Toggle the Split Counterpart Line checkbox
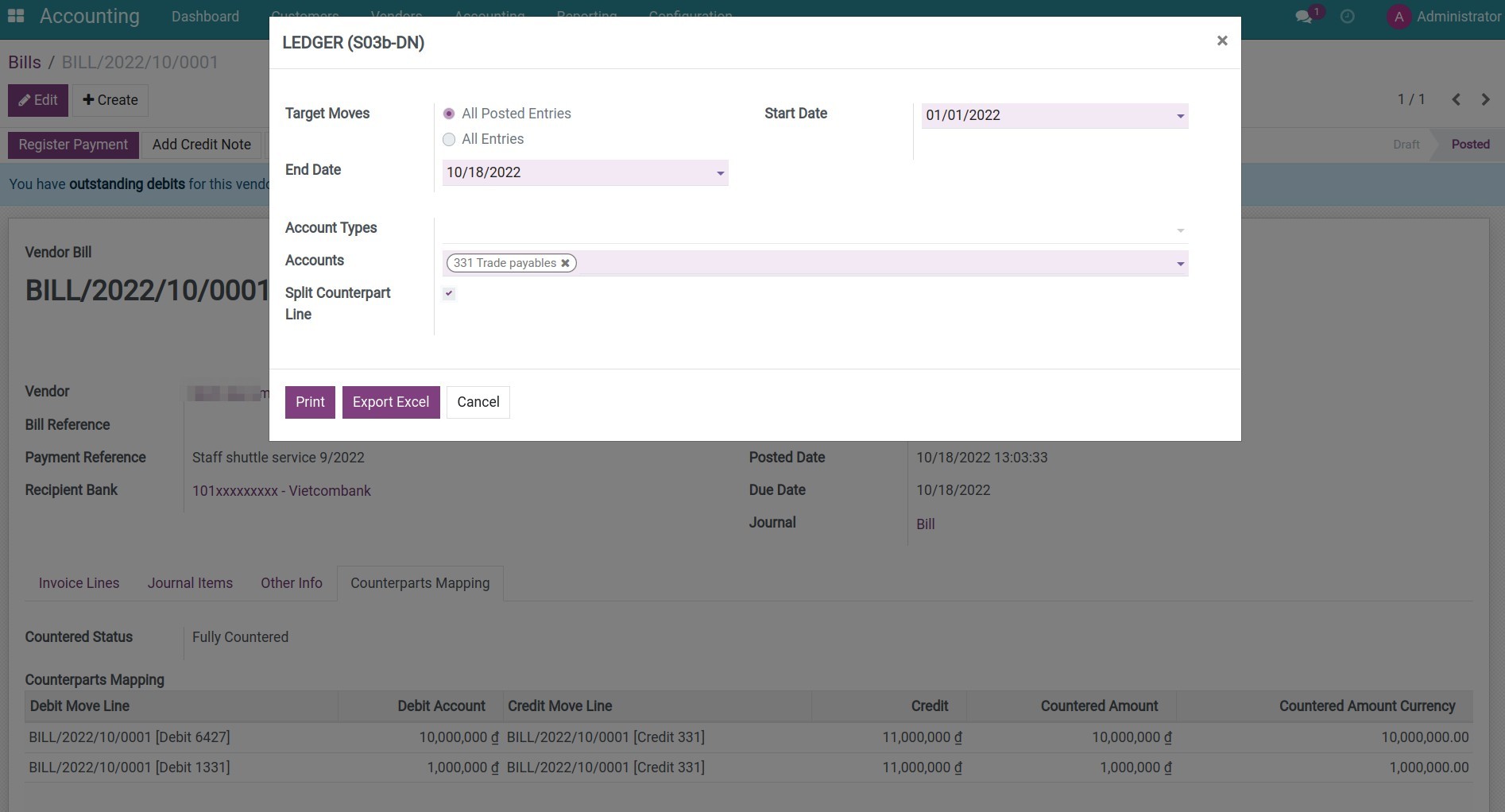 click(449, 293)
